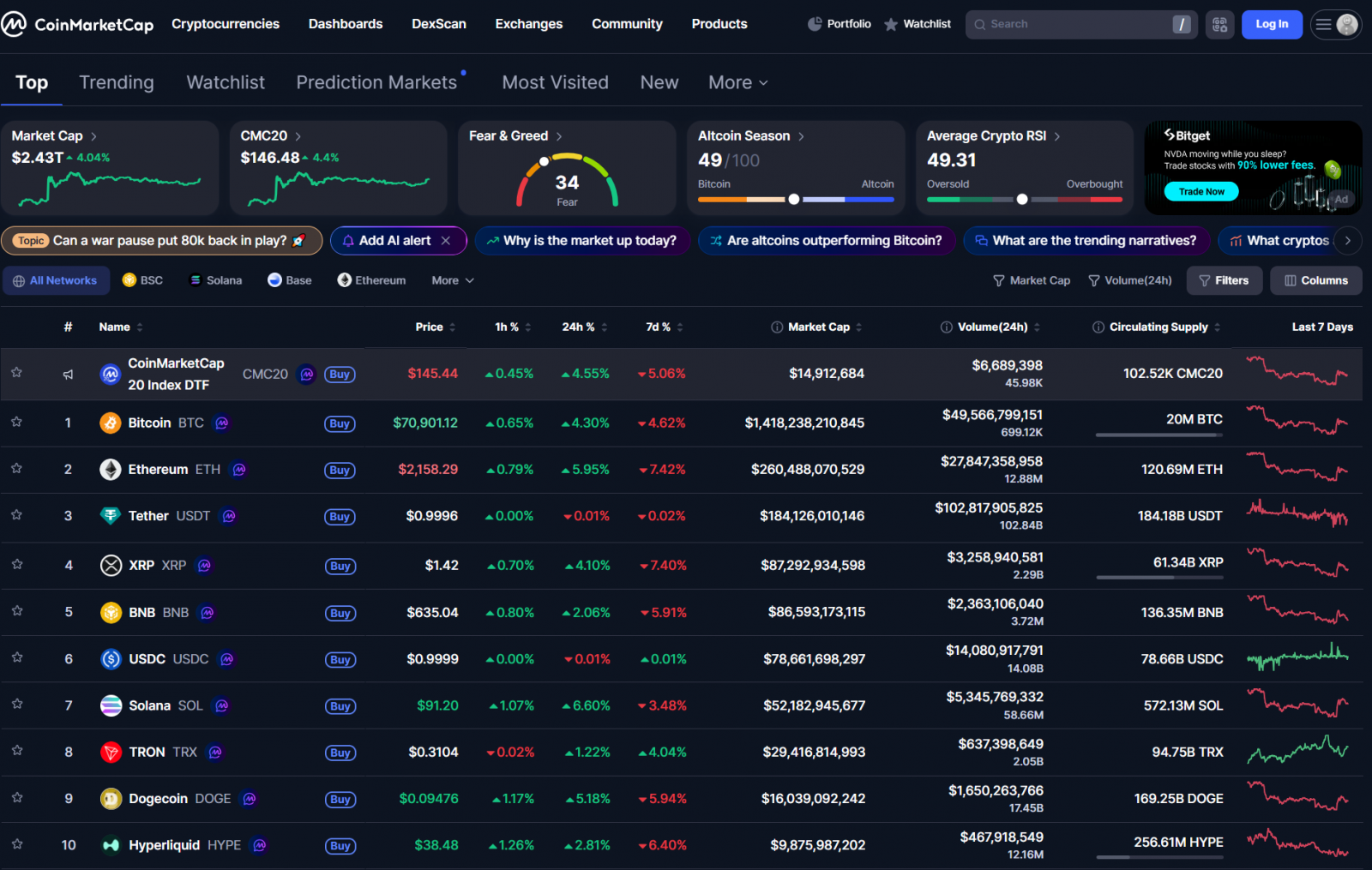Screen dimensions: 1372x870
Task: Expand the More tab dropdown
Action: [x=737, y=82]
